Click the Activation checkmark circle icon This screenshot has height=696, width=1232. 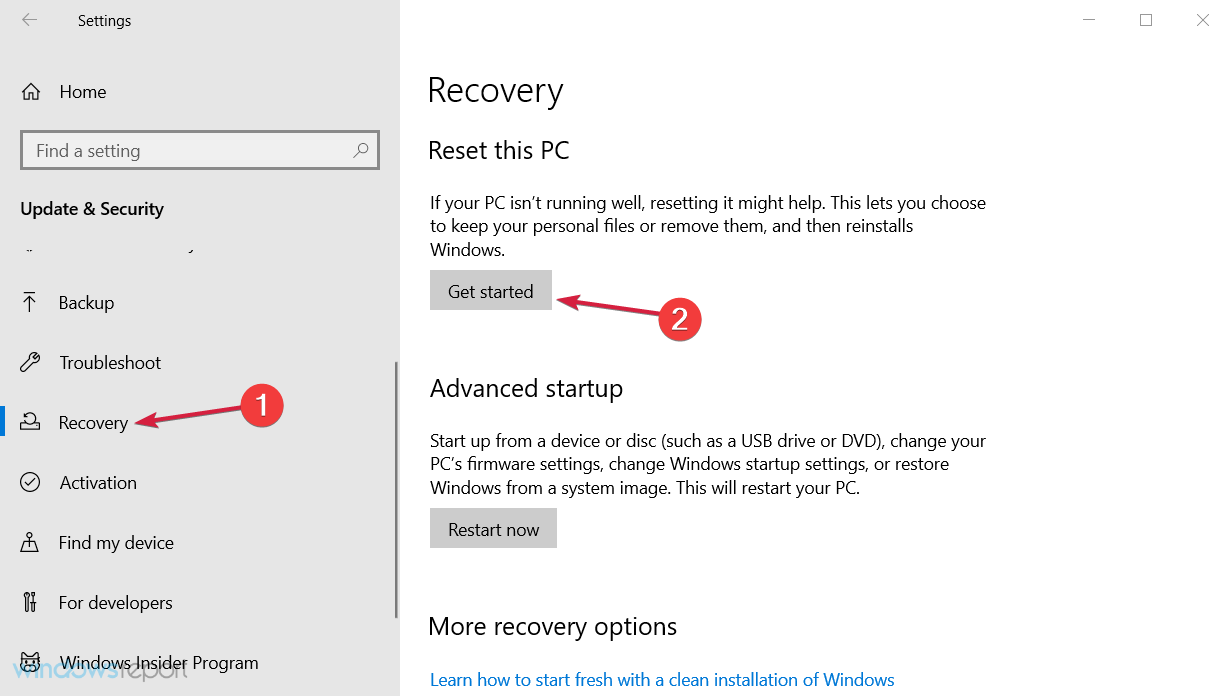coord(30,482)
